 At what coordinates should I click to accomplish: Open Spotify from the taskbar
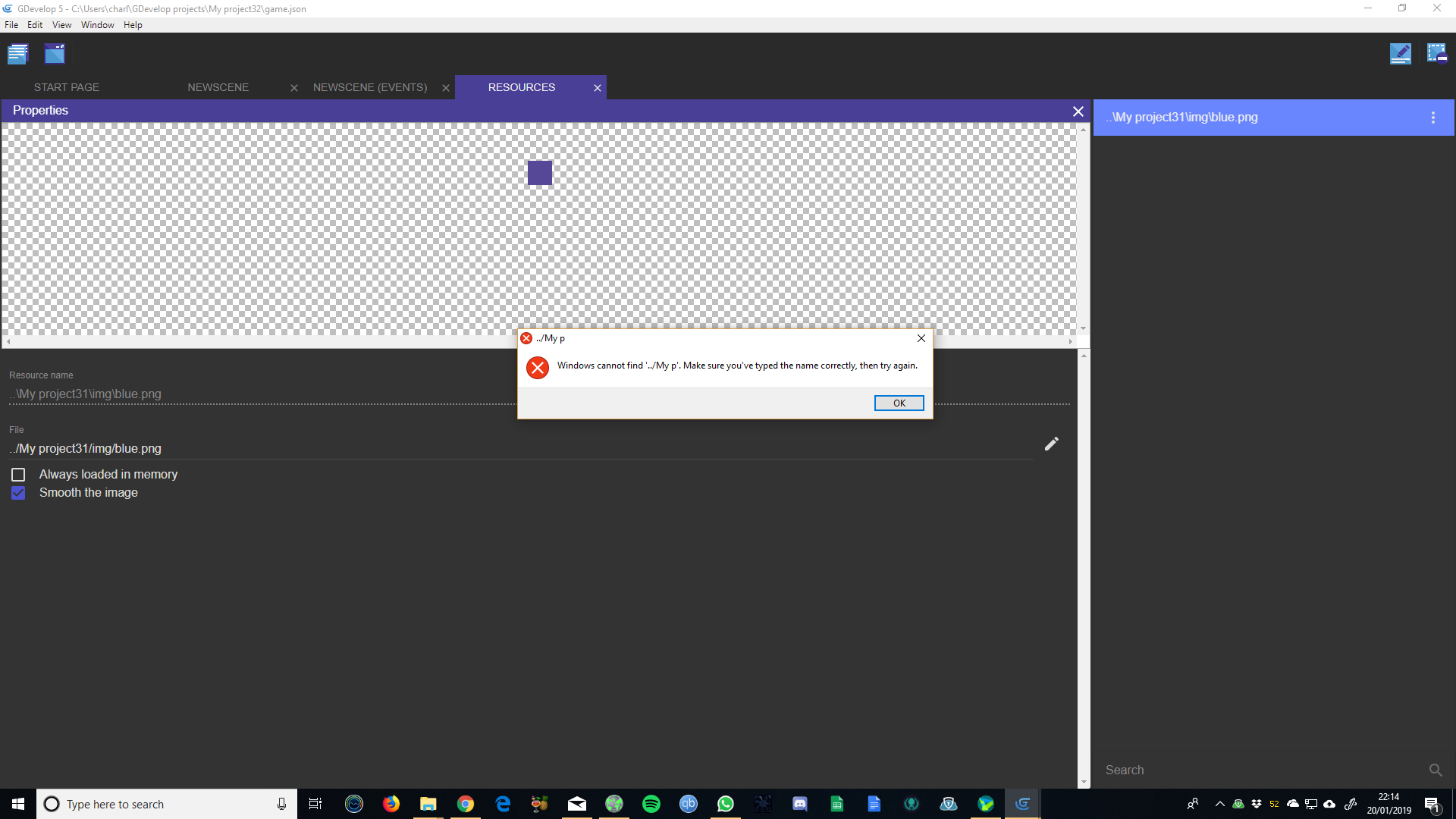(651, 804)
